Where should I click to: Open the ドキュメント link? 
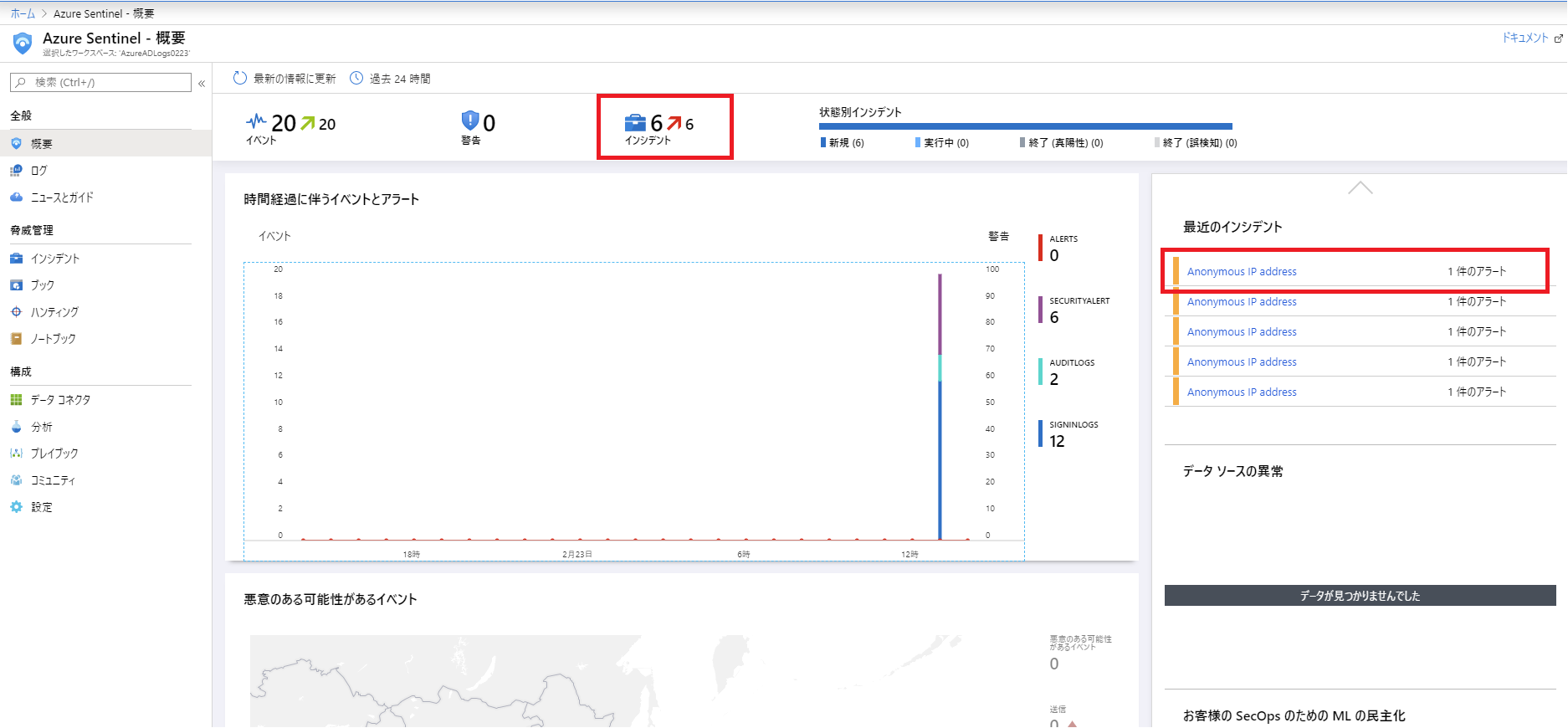point(1524,38)
